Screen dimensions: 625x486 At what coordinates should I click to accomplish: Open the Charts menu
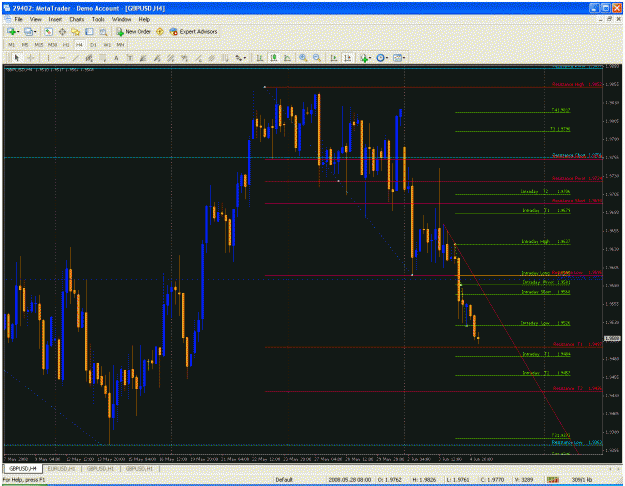(x=77, y=19)
